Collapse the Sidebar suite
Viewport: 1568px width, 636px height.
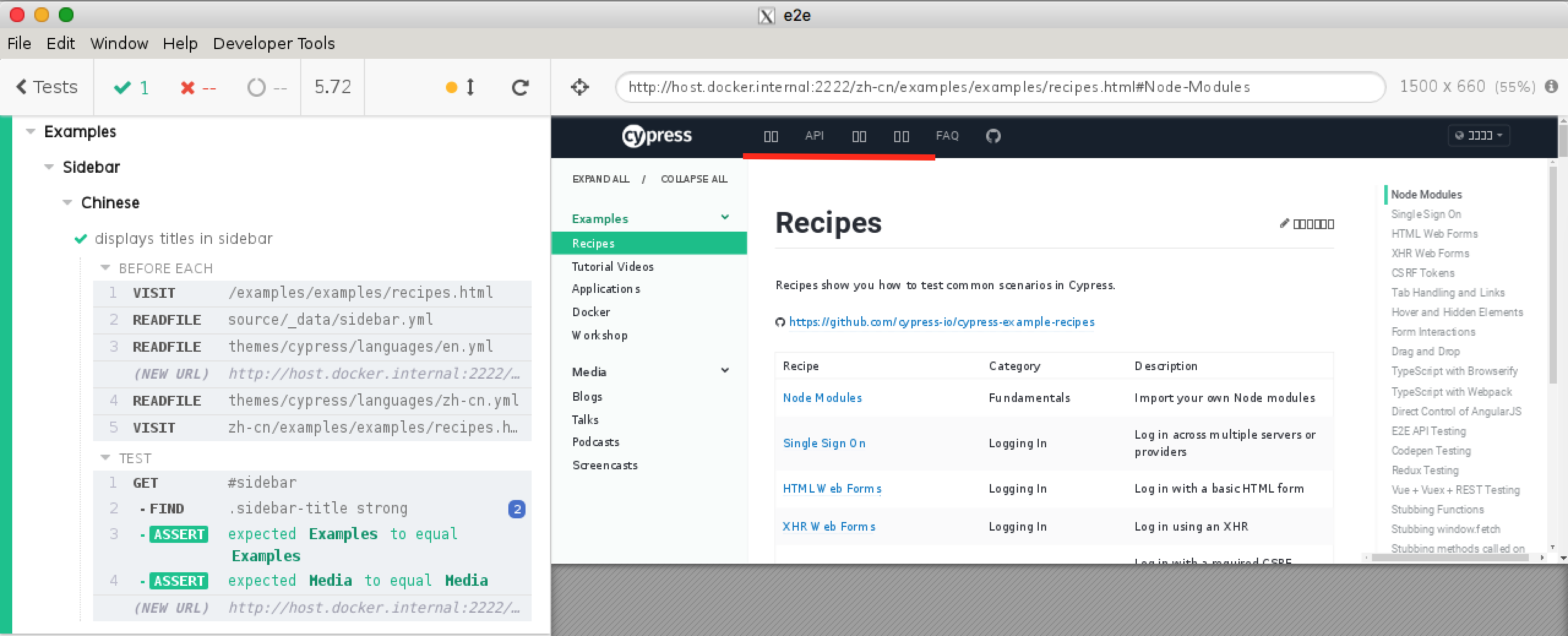(49, 167)
